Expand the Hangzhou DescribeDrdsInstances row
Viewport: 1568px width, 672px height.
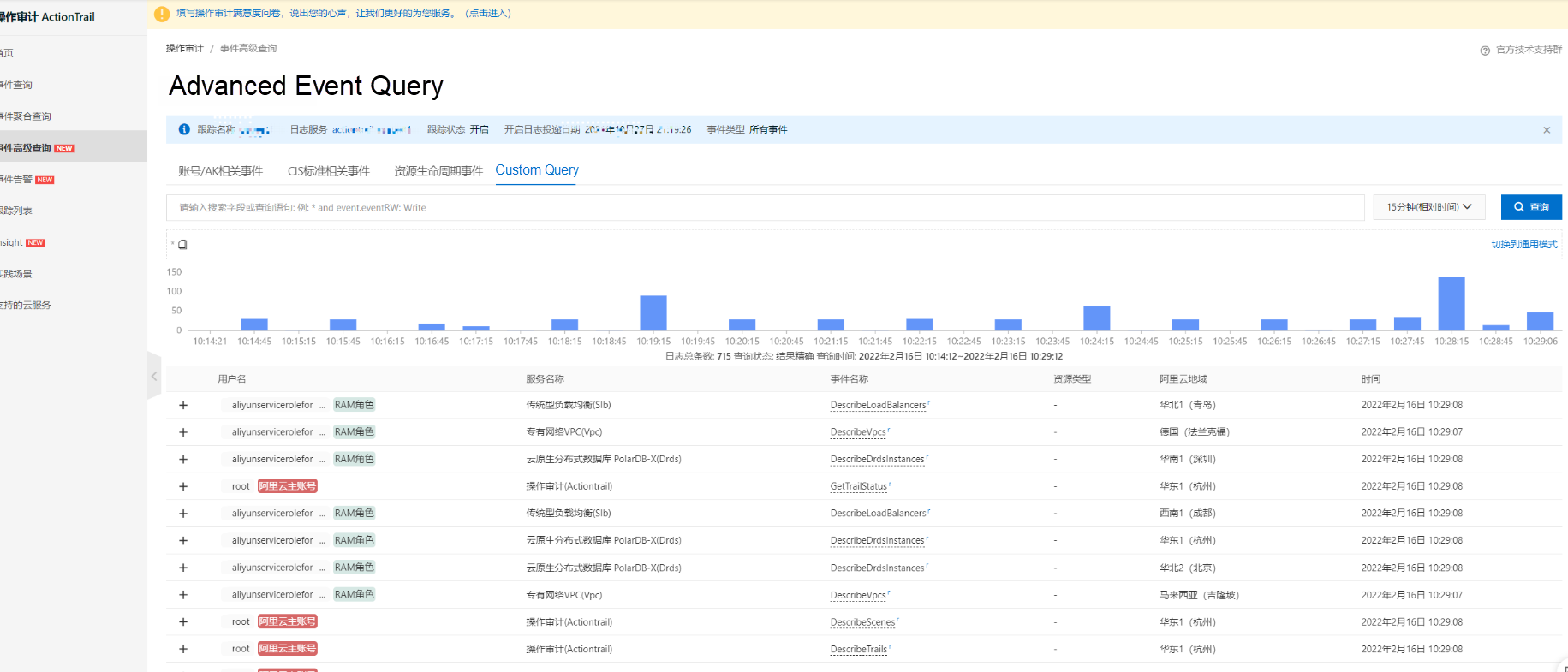tap(183, 541)
